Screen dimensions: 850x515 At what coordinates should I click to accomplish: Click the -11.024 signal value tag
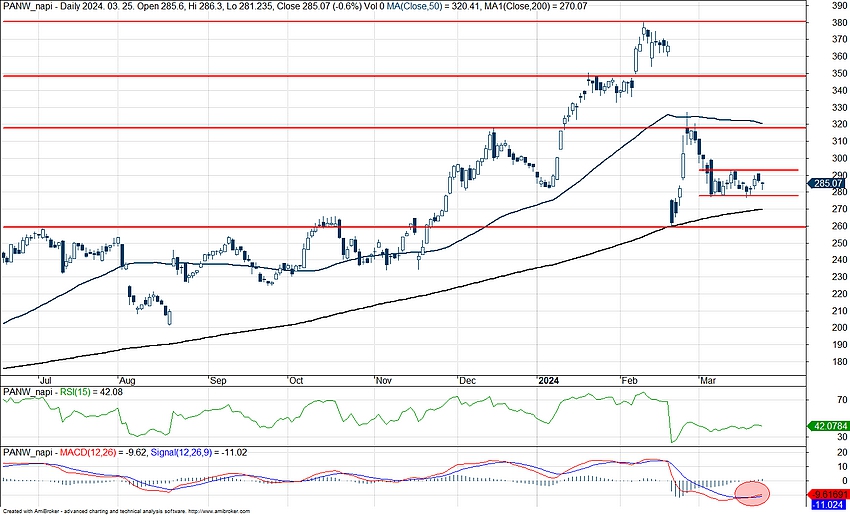pos(828,505)
